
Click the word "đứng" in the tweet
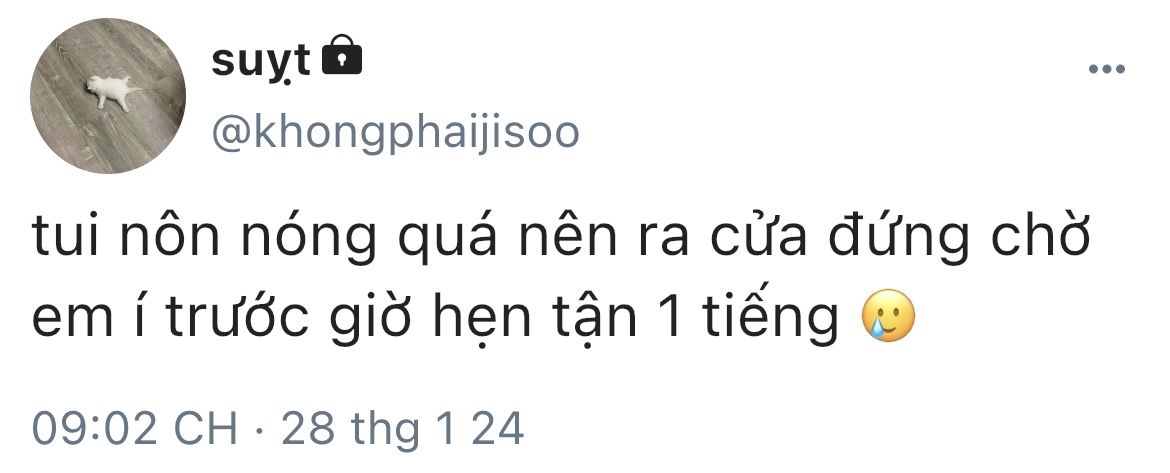(x=897, y=239)
